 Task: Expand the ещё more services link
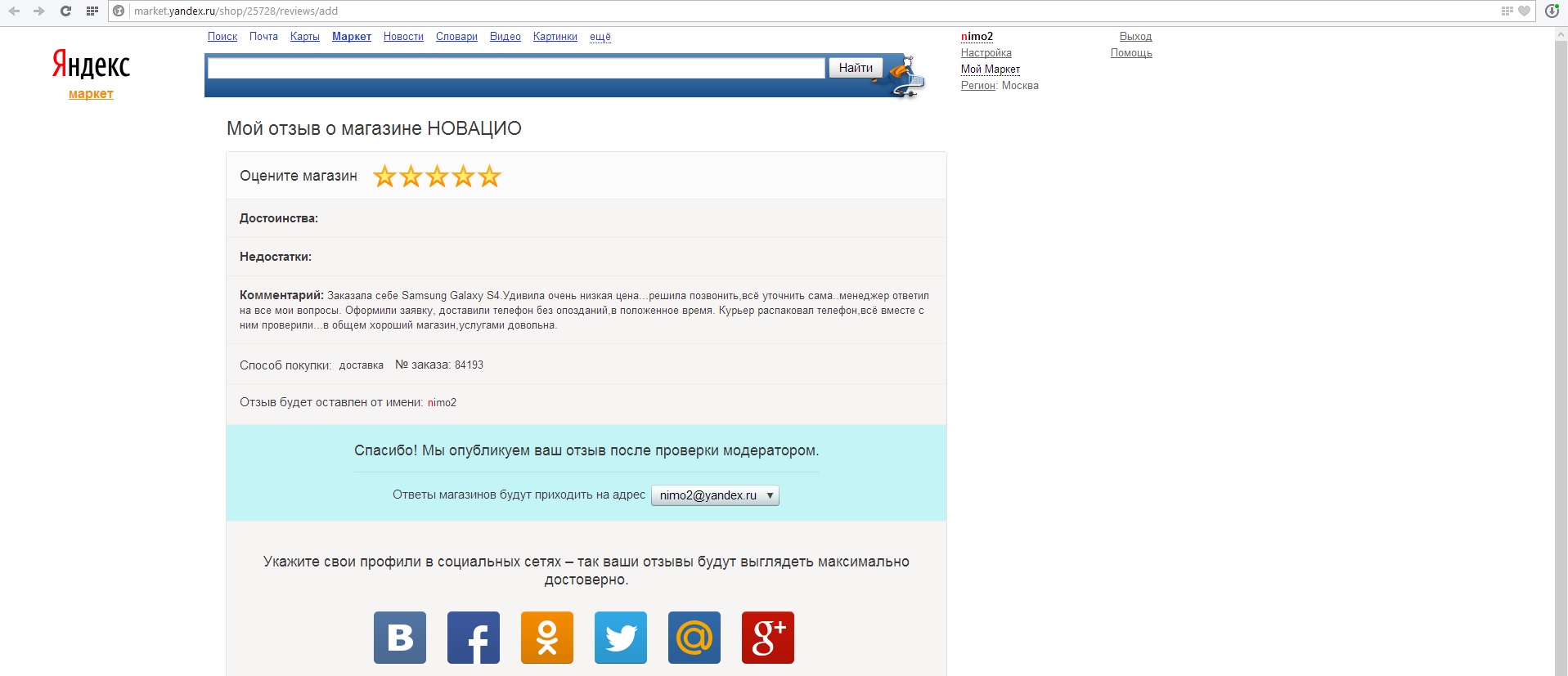600,37
